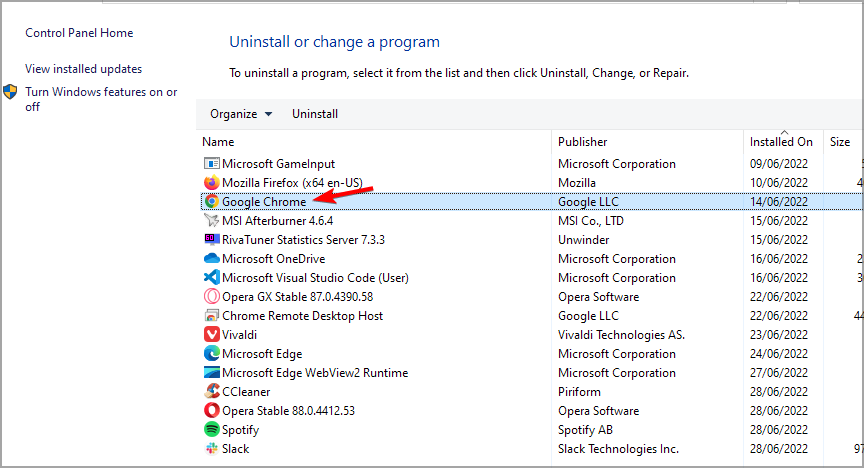Select Microsoft Edge WebView2 Runtime entry
The width and height of the screenshot is (864, 468).
pos(315,373)
